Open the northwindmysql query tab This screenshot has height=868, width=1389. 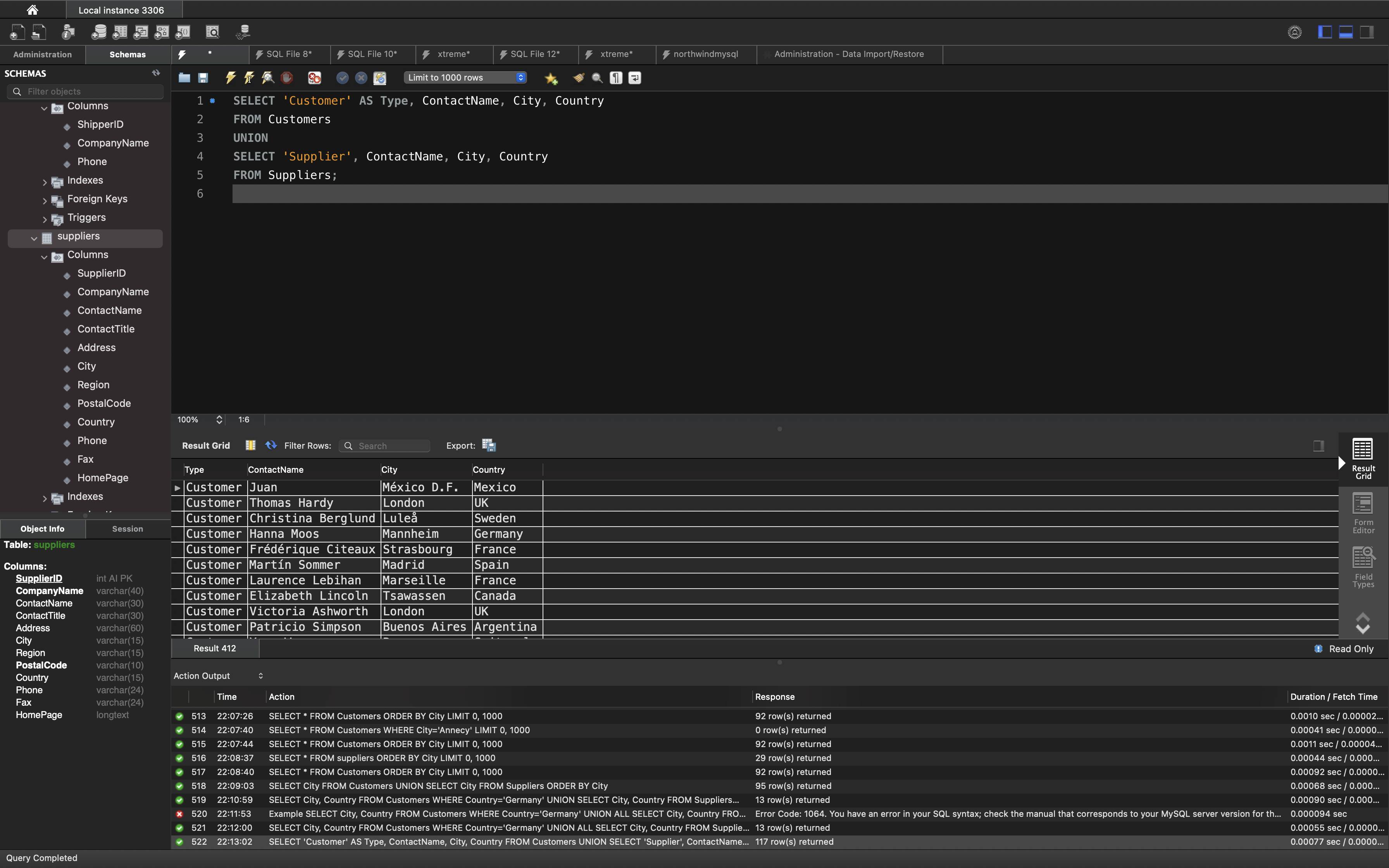705,54
